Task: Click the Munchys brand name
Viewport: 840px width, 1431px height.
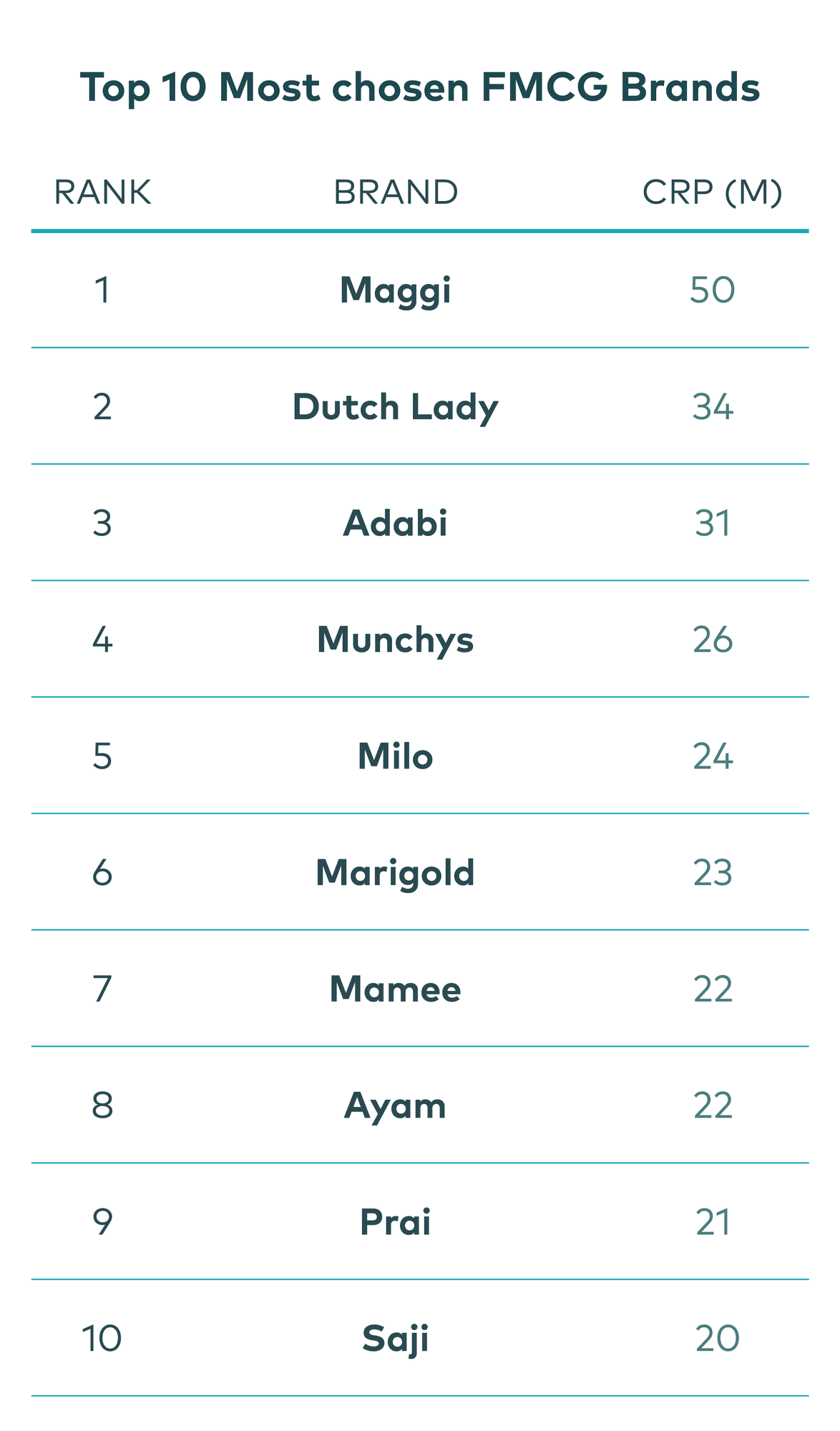Action: (396, 640)
